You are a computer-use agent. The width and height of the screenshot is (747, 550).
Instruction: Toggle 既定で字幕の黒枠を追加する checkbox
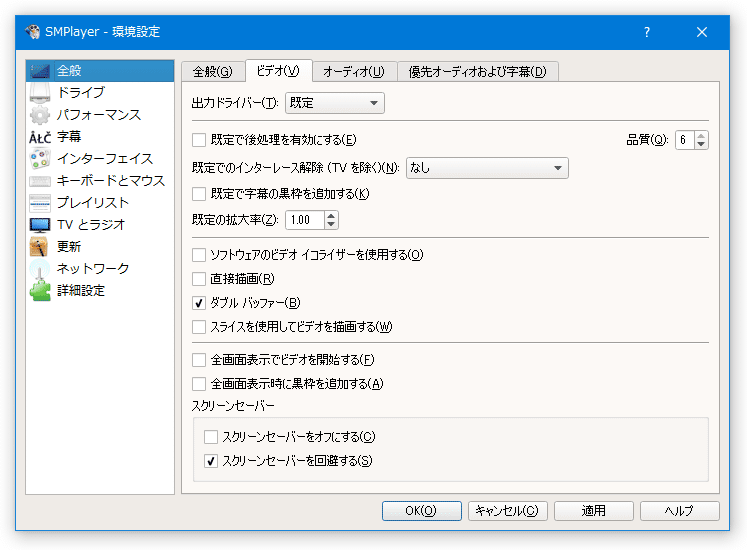point(199,194)
